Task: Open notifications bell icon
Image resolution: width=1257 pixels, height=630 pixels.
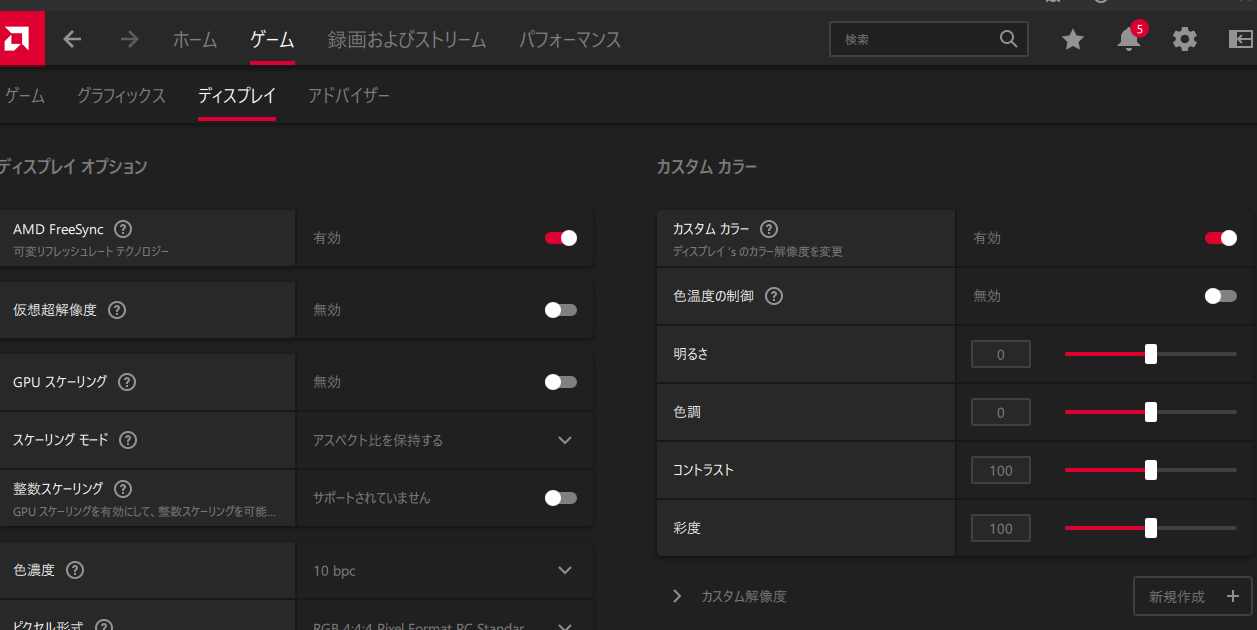Action: tap(1129, 39)
